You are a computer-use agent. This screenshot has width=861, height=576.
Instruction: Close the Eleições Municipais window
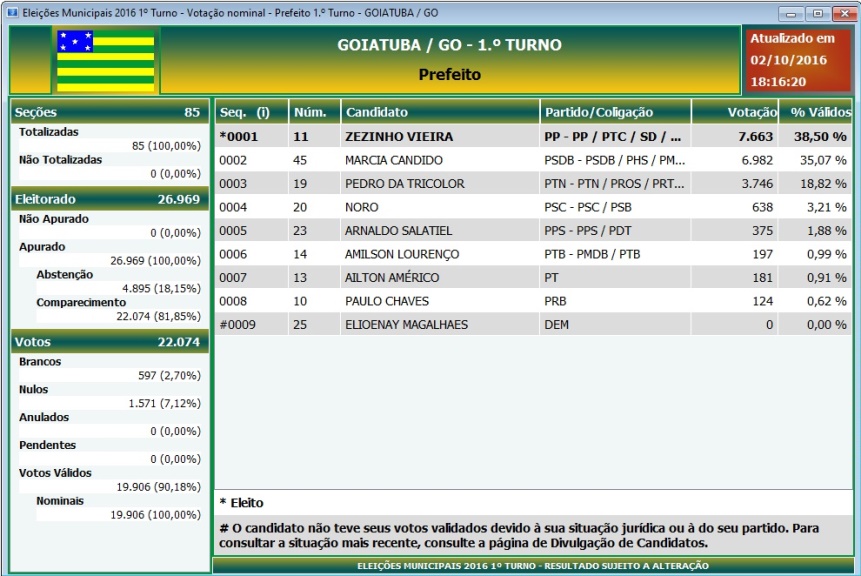point(844,13)
